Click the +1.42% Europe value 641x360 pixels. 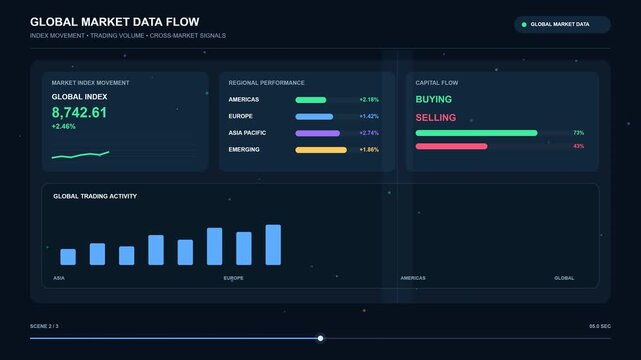pyautogui.click(x=369, y=116)
